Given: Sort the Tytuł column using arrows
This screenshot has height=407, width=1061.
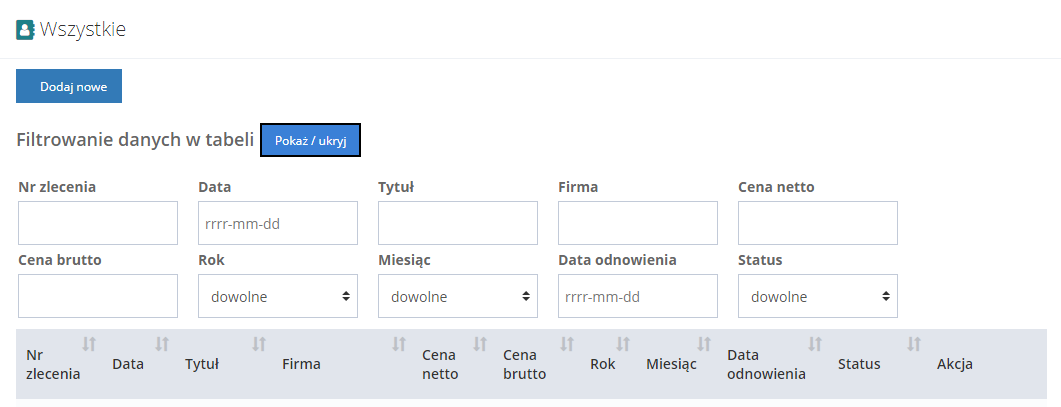Looking at the screenshot, I should coord(259,344).
